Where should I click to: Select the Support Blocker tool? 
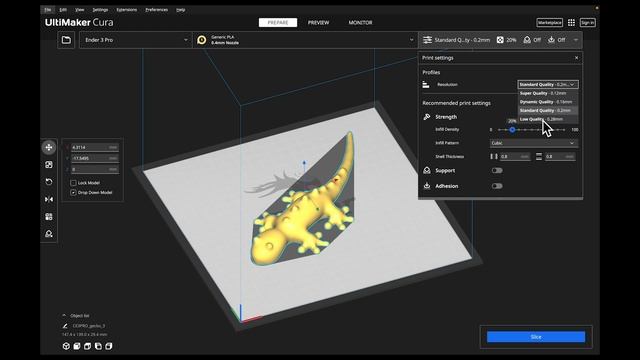pyautogui.click(x=49, y=234)
